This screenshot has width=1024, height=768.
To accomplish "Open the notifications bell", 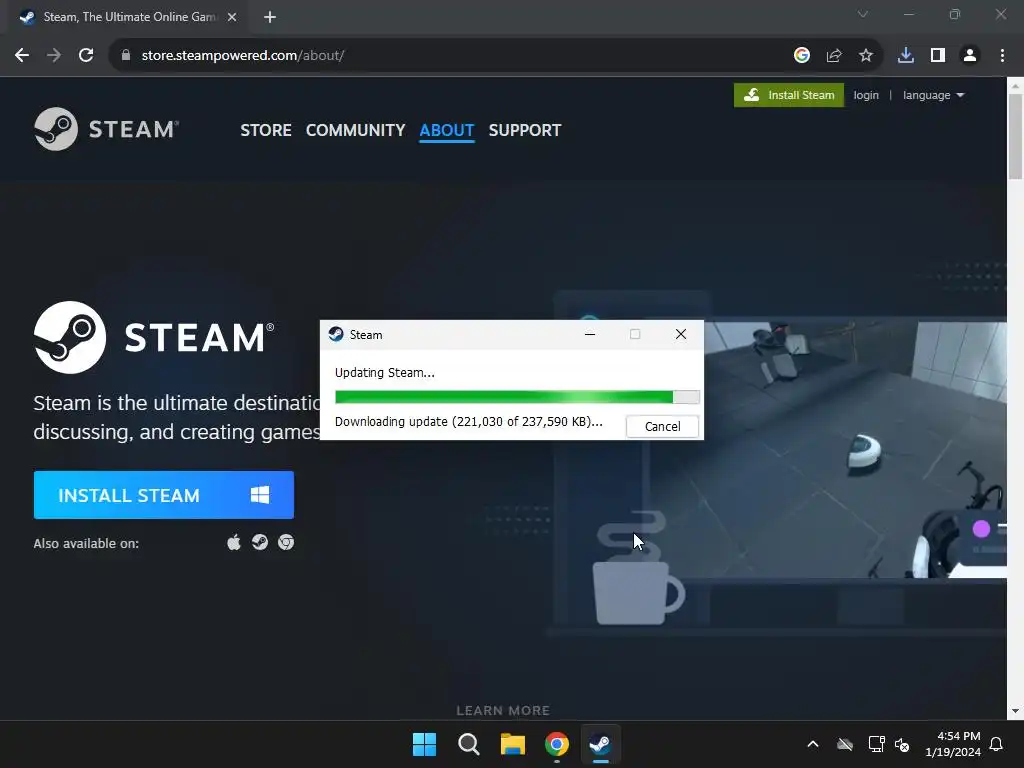I will click(997, 744).
